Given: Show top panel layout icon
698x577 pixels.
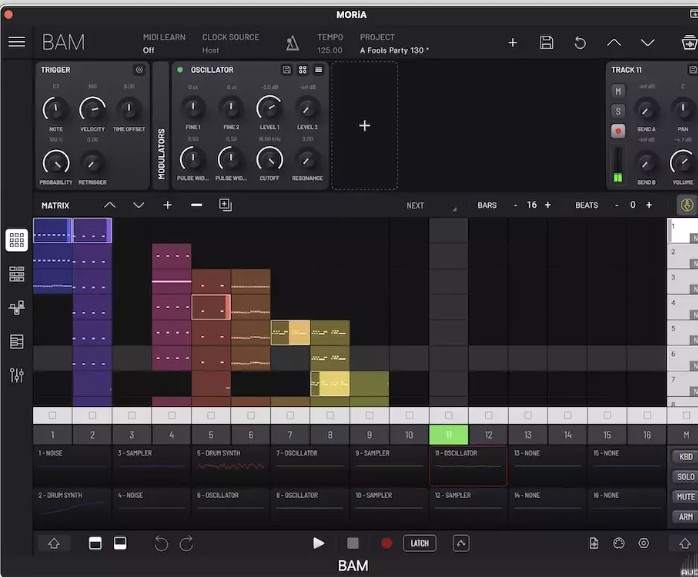Looking at the screenshot, I should pyautogui.click(x=95, y=544).
